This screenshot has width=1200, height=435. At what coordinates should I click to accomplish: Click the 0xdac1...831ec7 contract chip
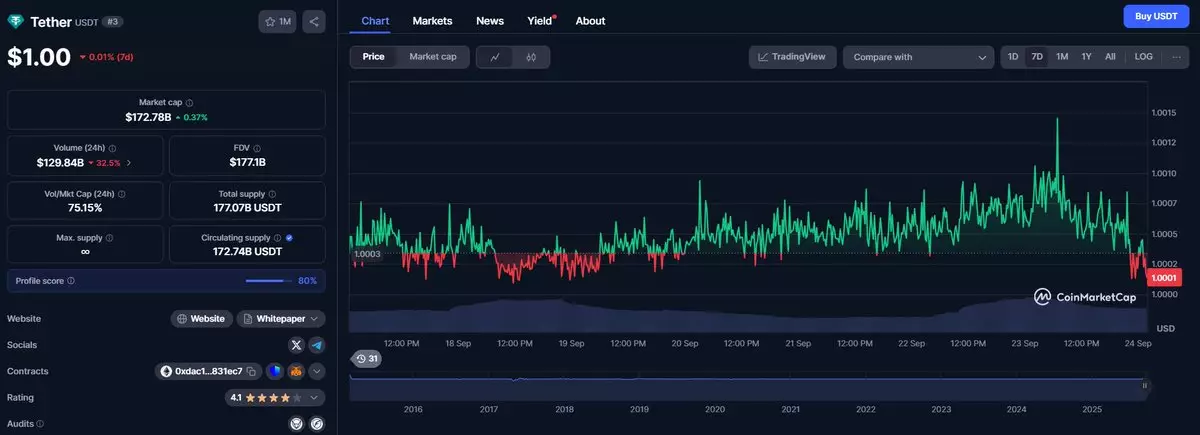209,371
